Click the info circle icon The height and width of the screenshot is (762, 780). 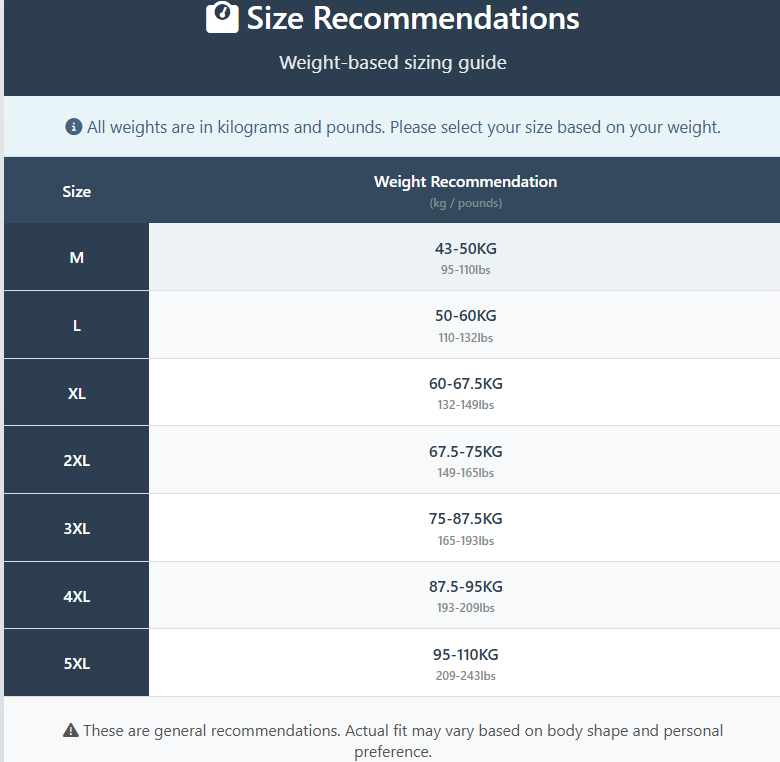point(73,127)
